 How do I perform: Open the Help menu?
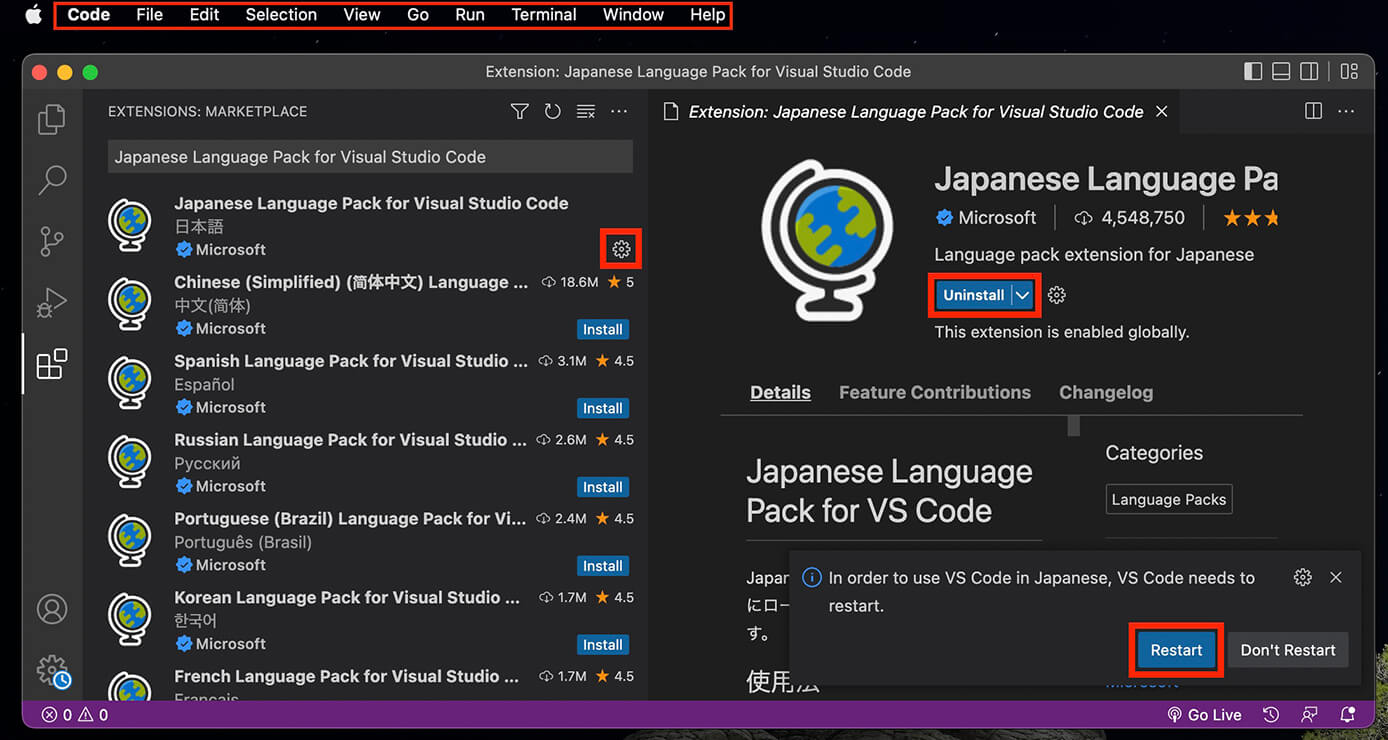click(707, 15)
